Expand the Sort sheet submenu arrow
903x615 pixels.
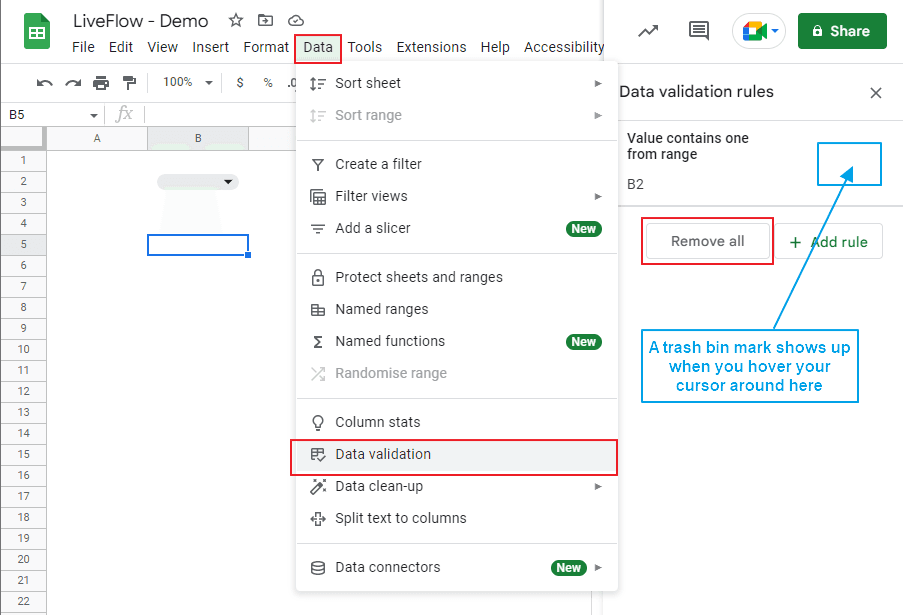click(x=598, y=83)
